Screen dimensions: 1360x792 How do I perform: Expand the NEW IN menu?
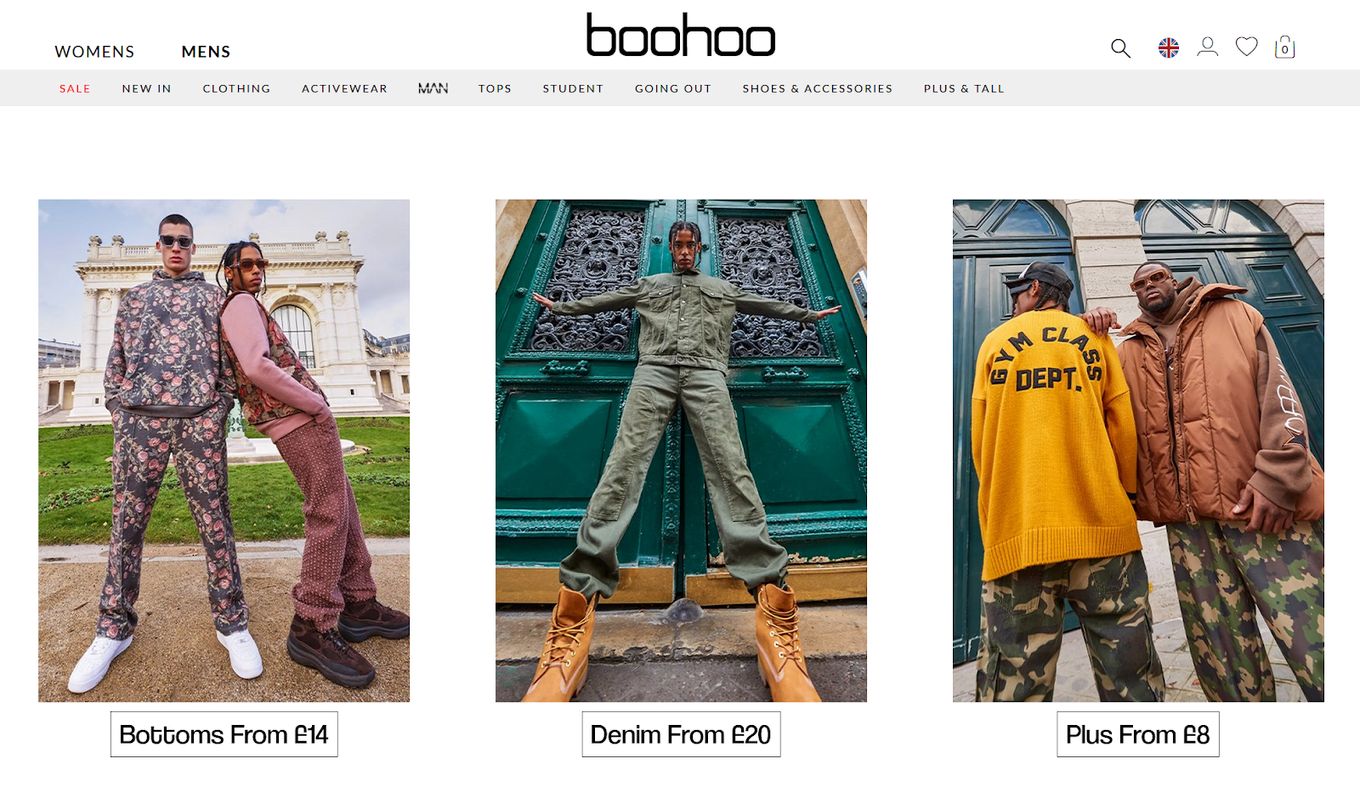pyautogui.click(x=147, y=89)
